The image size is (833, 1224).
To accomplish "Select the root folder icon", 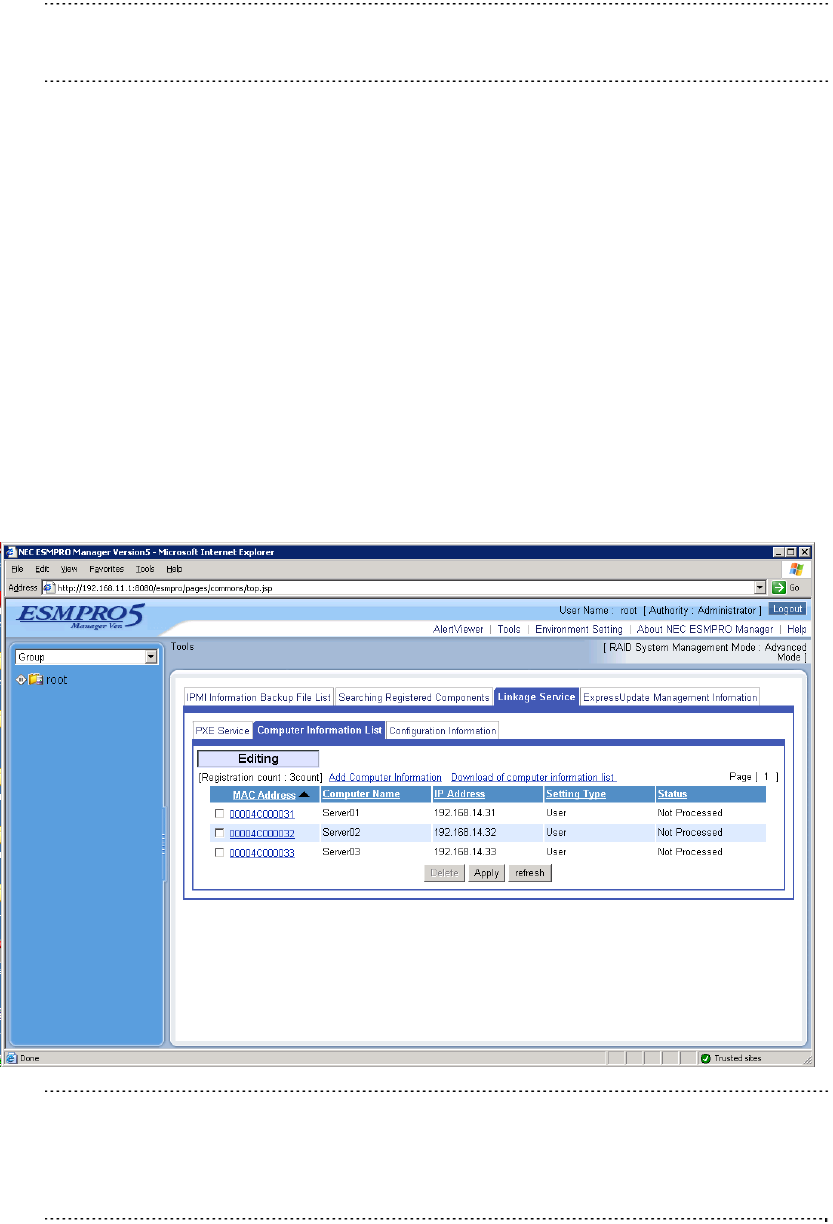I will [35, 680].
